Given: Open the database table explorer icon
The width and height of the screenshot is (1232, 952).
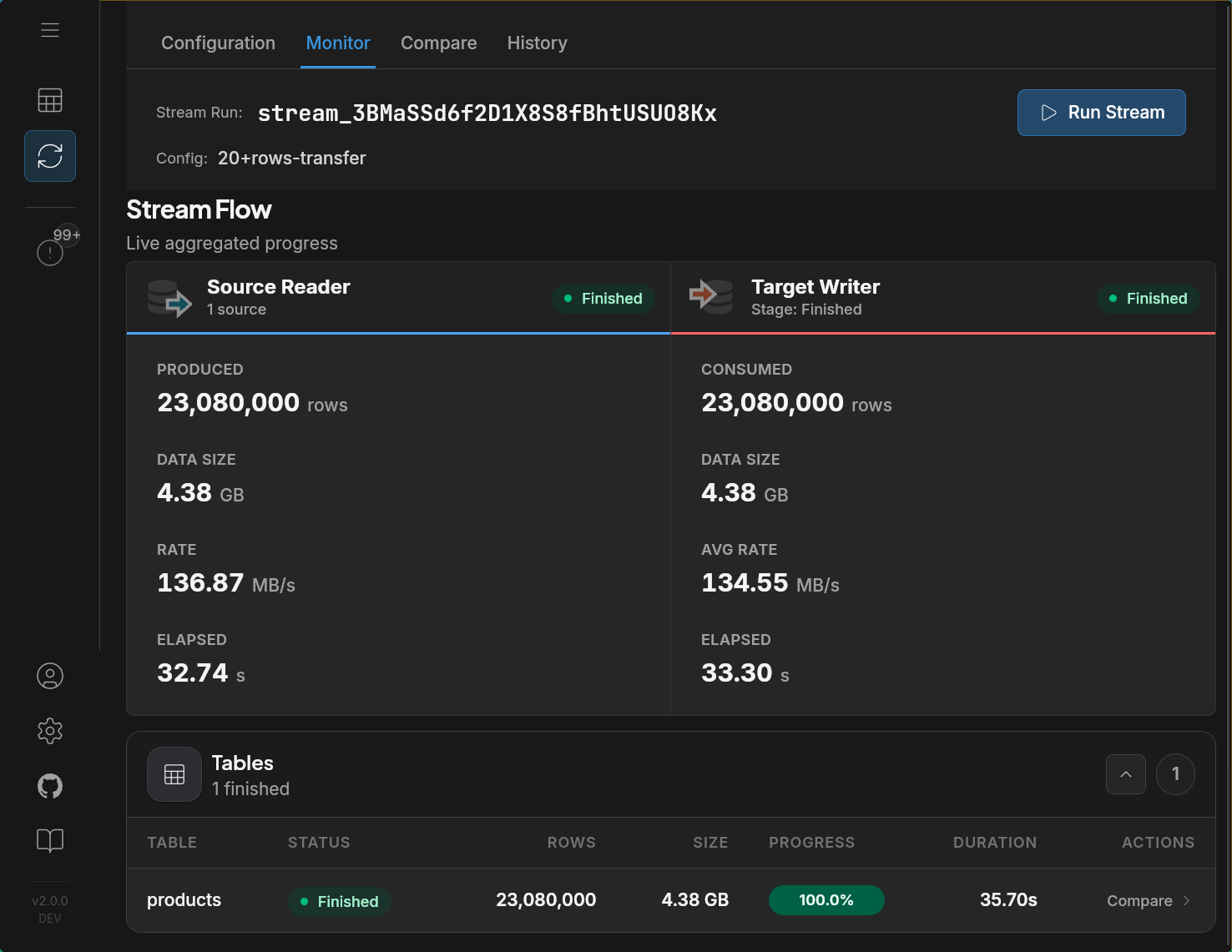Looking at the screenshot, I should click(x=50, y=100).
